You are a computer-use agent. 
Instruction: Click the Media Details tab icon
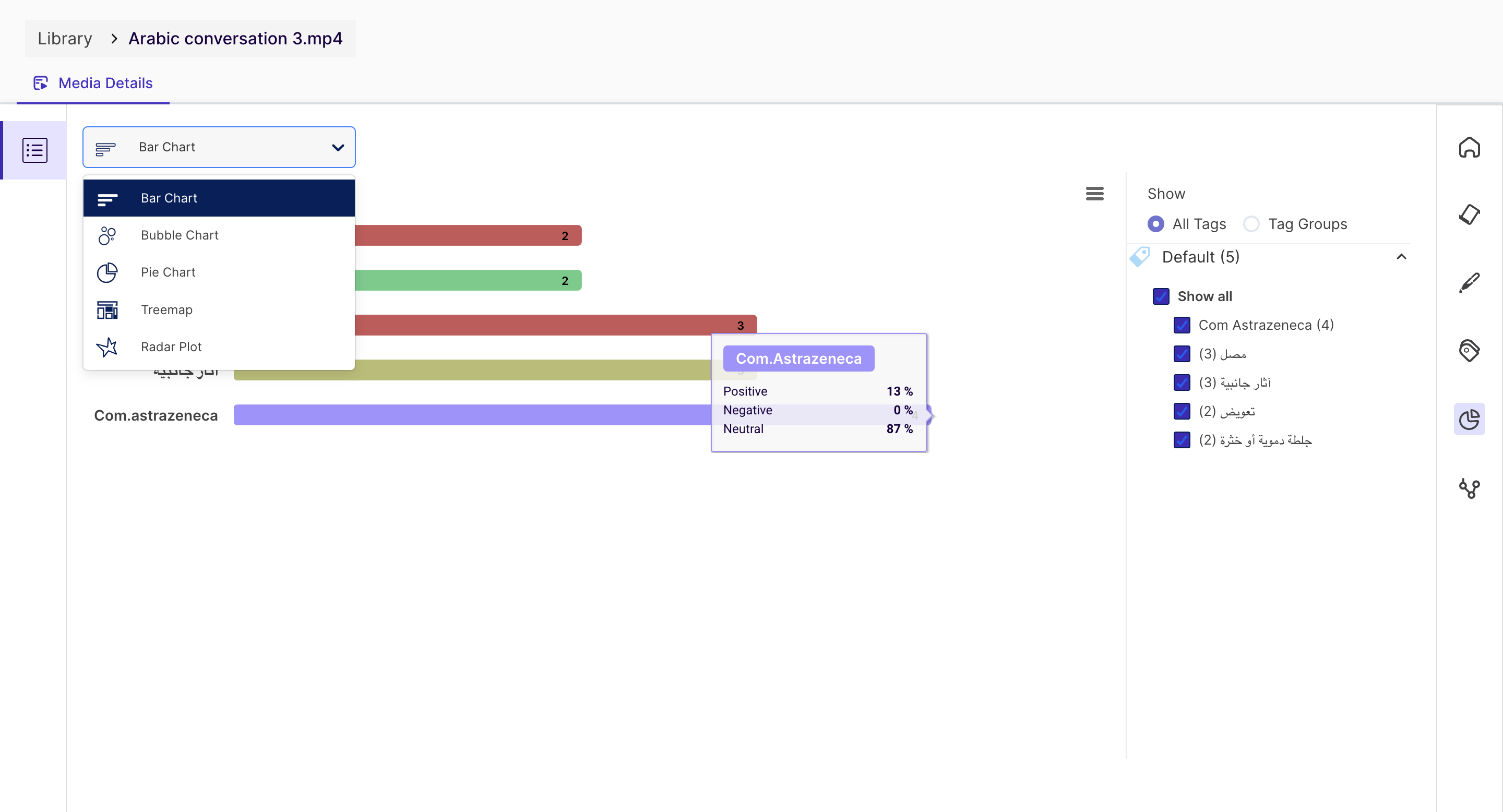coord(40,83)
